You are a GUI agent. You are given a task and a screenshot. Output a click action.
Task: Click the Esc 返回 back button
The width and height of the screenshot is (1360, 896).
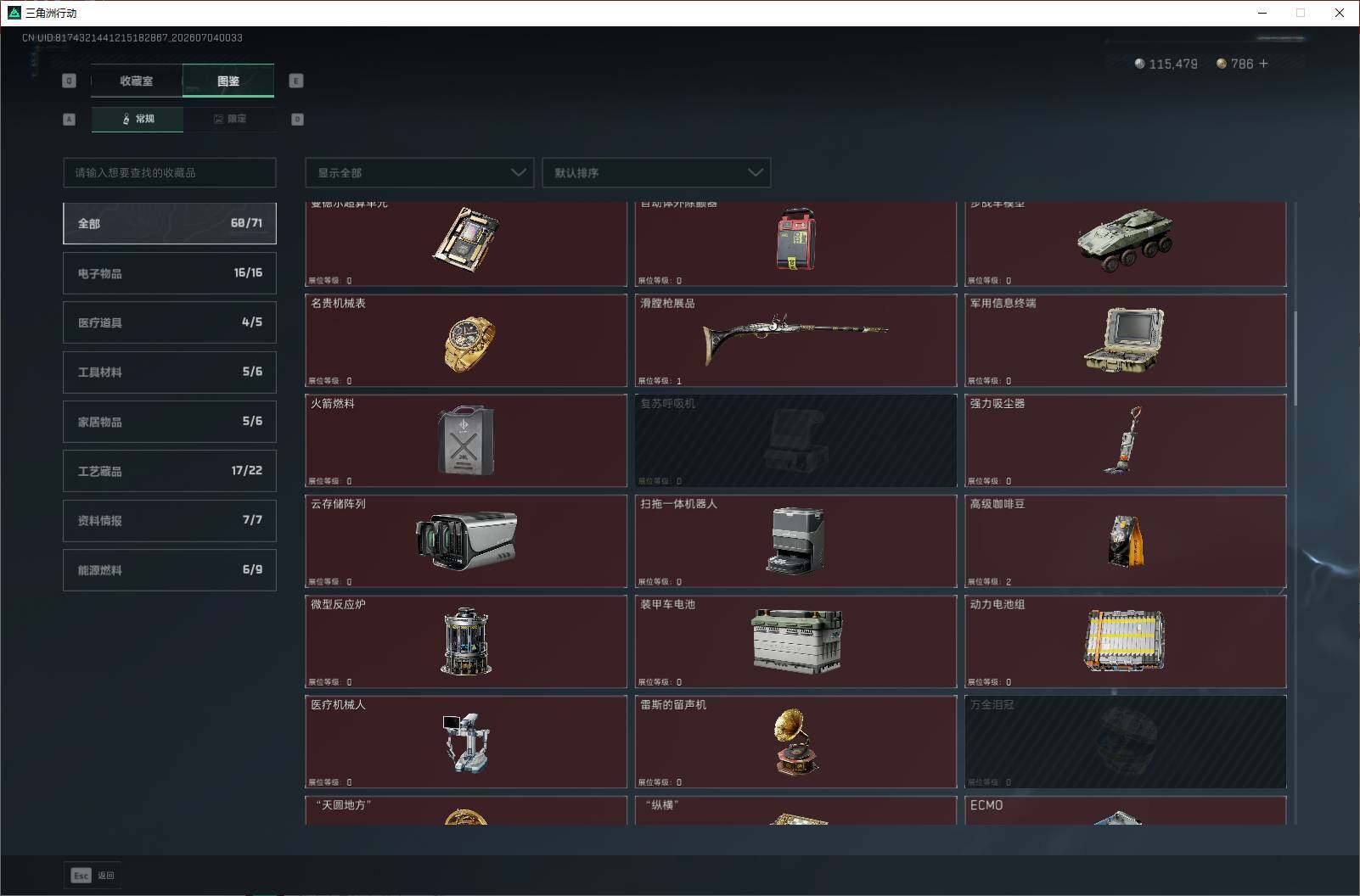pos(93,876)
